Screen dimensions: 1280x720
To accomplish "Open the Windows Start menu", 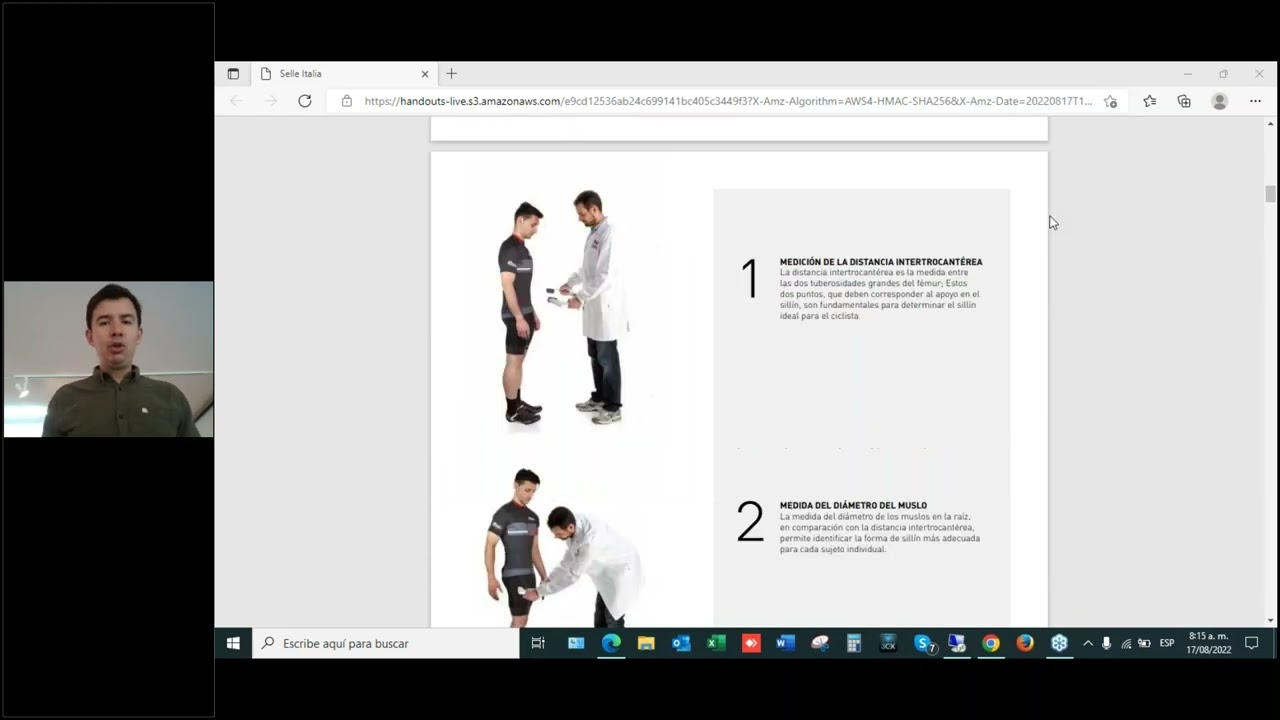I will pyautogui.click(x=233, y=643).
